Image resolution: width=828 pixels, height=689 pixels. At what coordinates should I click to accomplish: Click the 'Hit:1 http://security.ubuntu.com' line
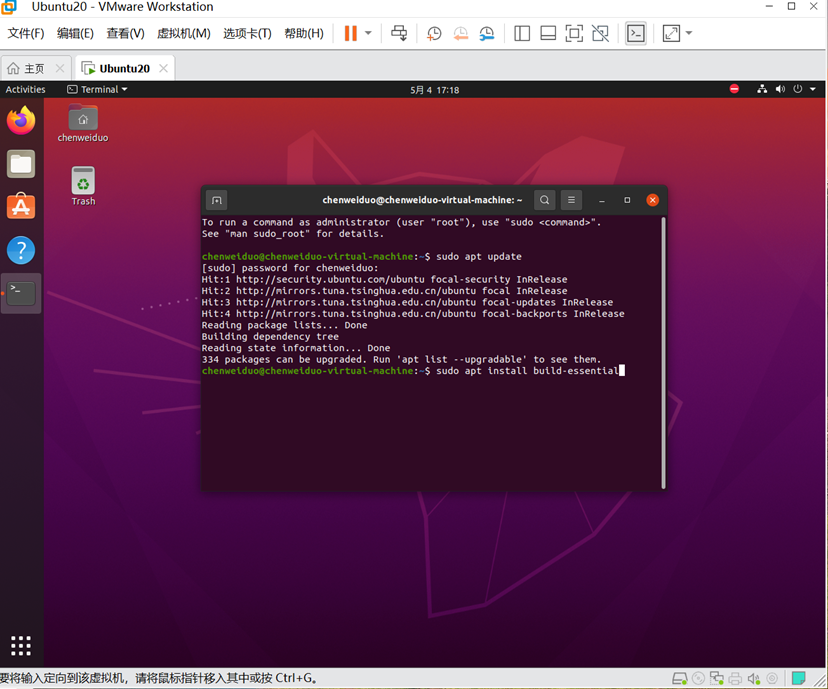384,279
